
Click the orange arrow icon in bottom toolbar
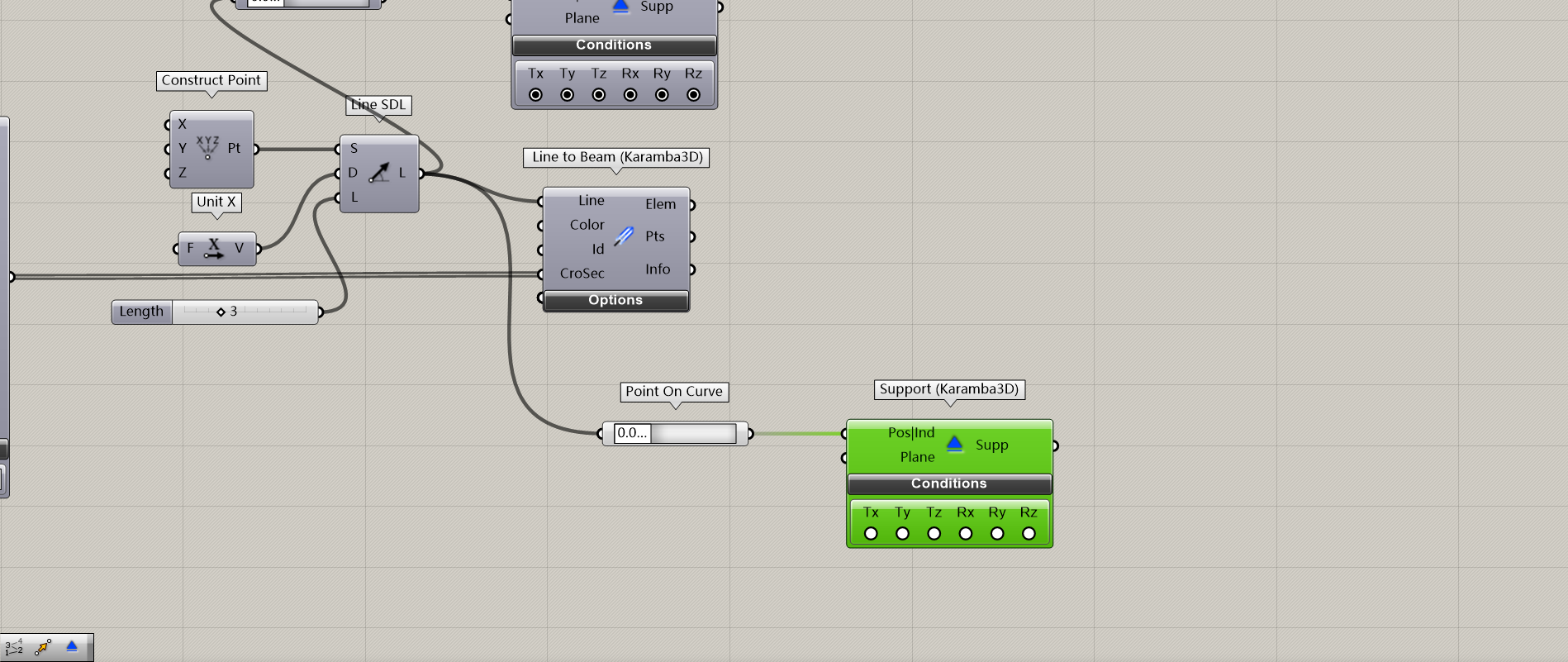tap(43, 647)
